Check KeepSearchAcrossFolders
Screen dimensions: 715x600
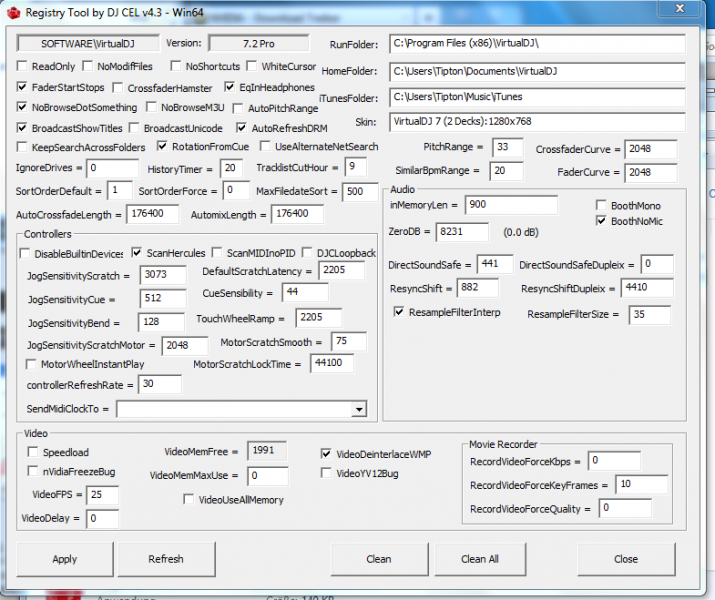(21, 147)
